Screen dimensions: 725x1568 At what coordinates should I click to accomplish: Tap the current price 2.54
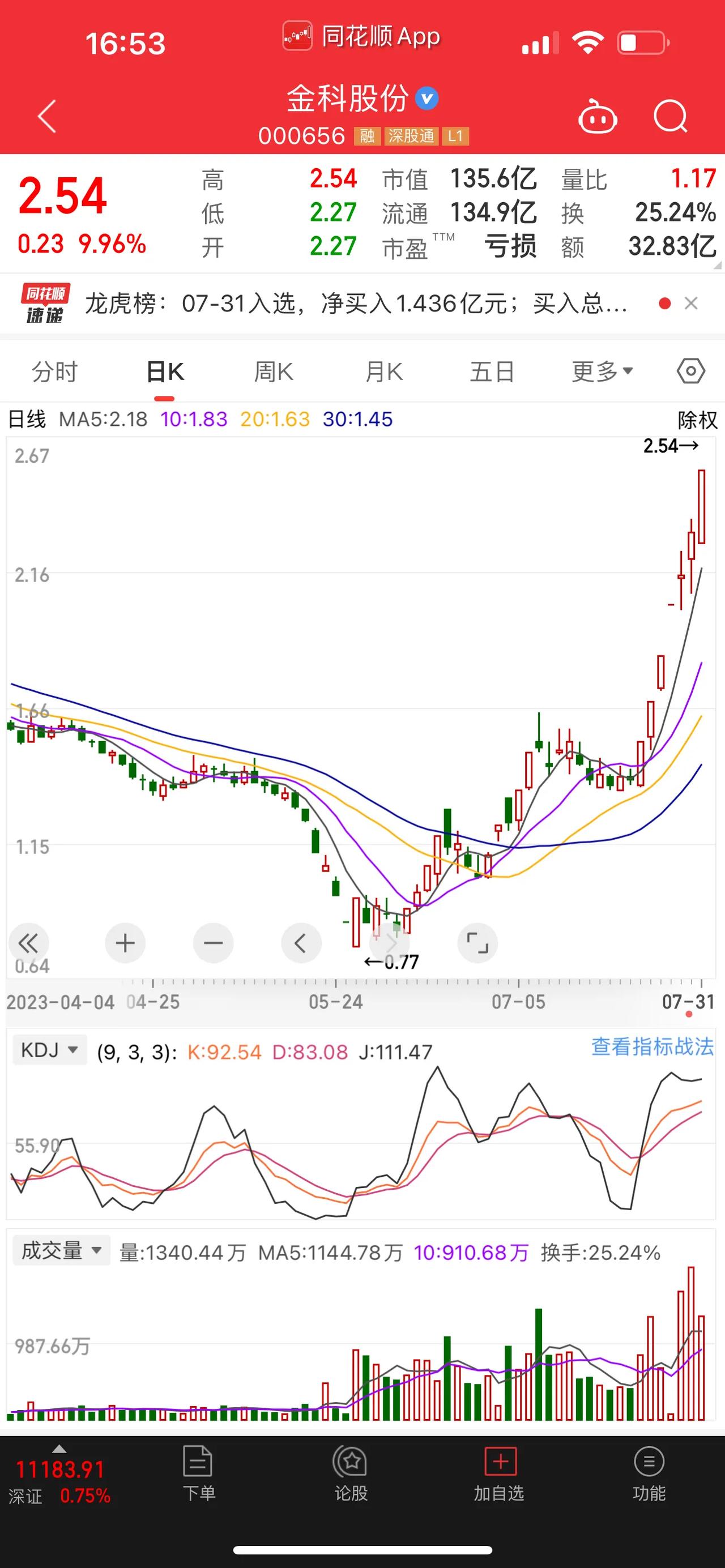point(63,196)
